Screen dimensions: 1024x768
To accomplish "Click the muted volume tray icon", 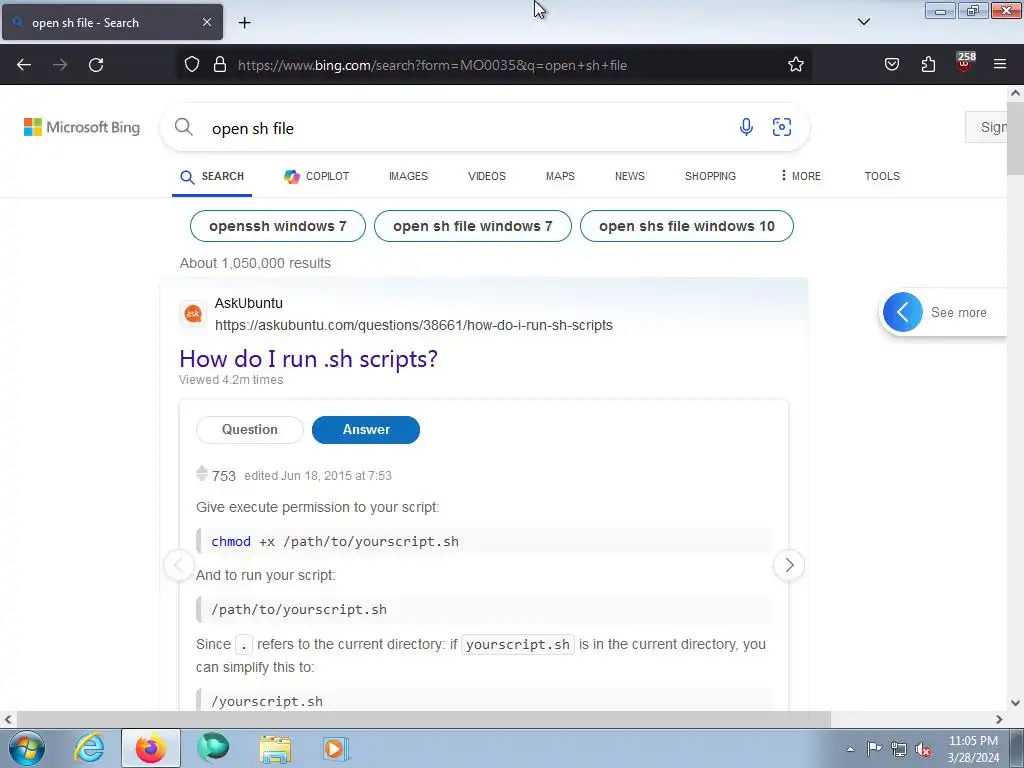I will coord(923,750).
